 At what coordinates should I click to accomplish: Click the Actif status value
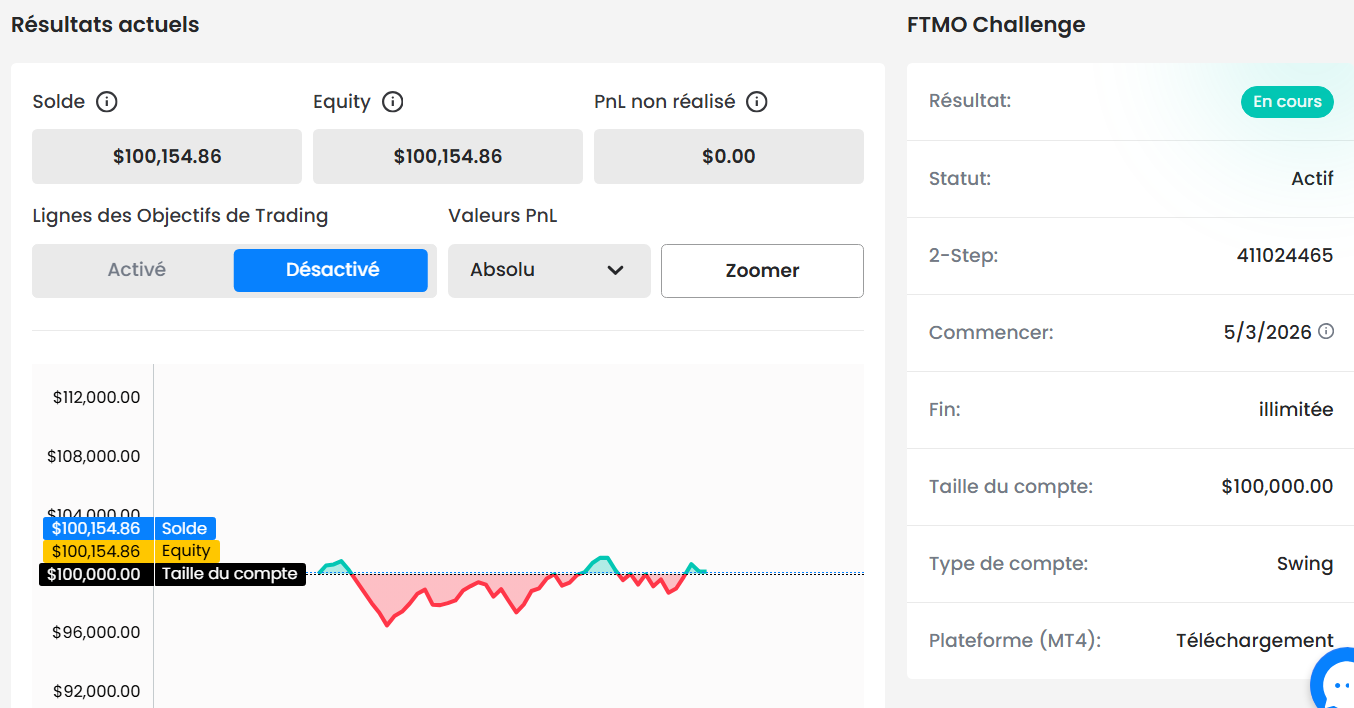tap(1312, 178)
